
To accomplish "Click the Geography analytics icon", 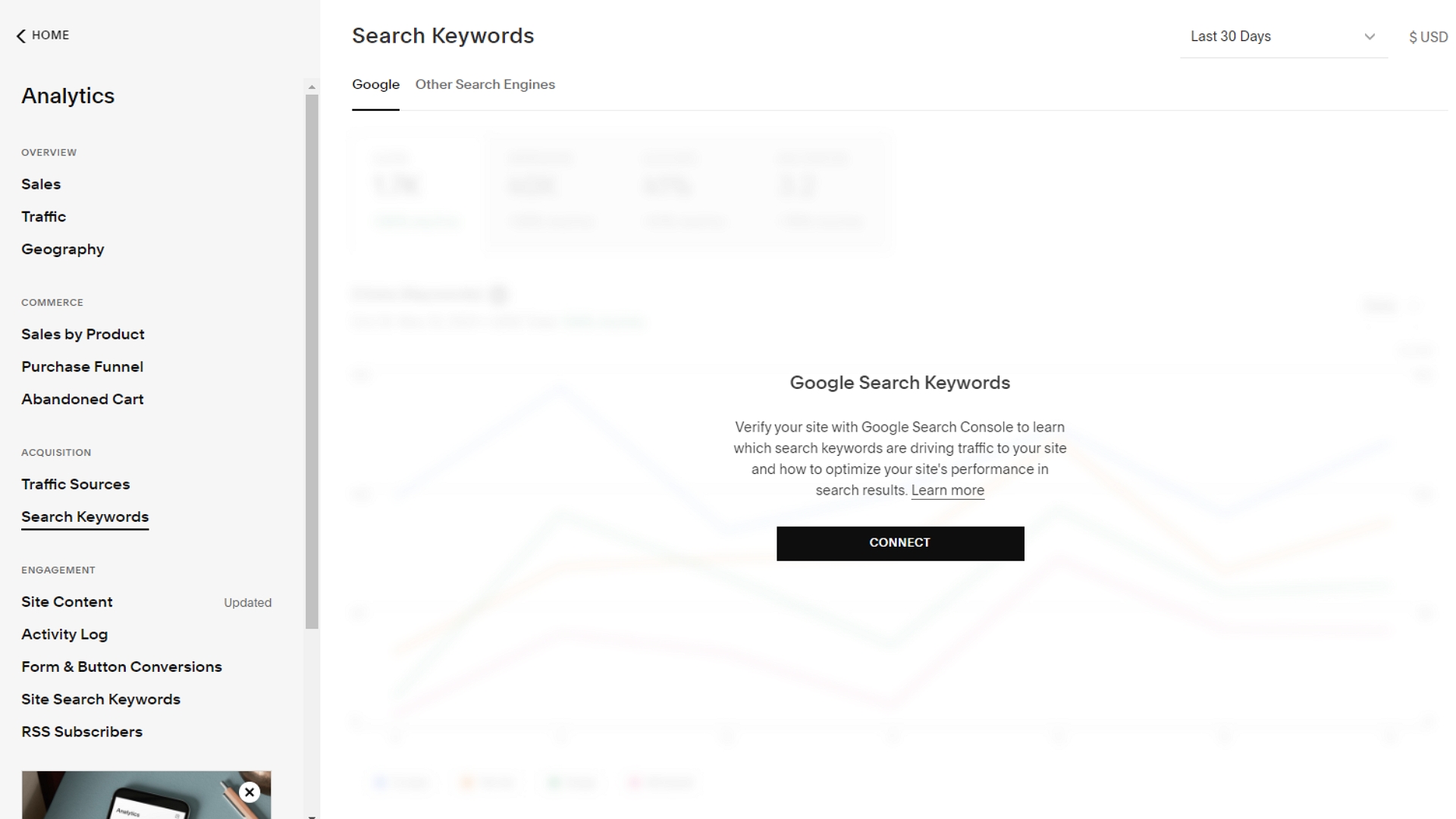I will 63,249.
